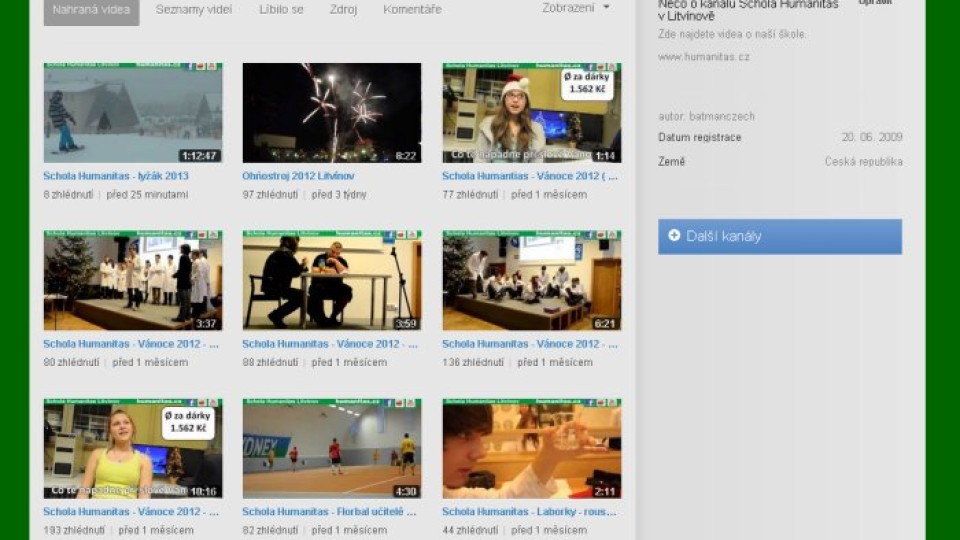Viewport: 960px width, 540px height.
Task: Open the Zobrazení dropdown arrow
Action: coord(606,8)
